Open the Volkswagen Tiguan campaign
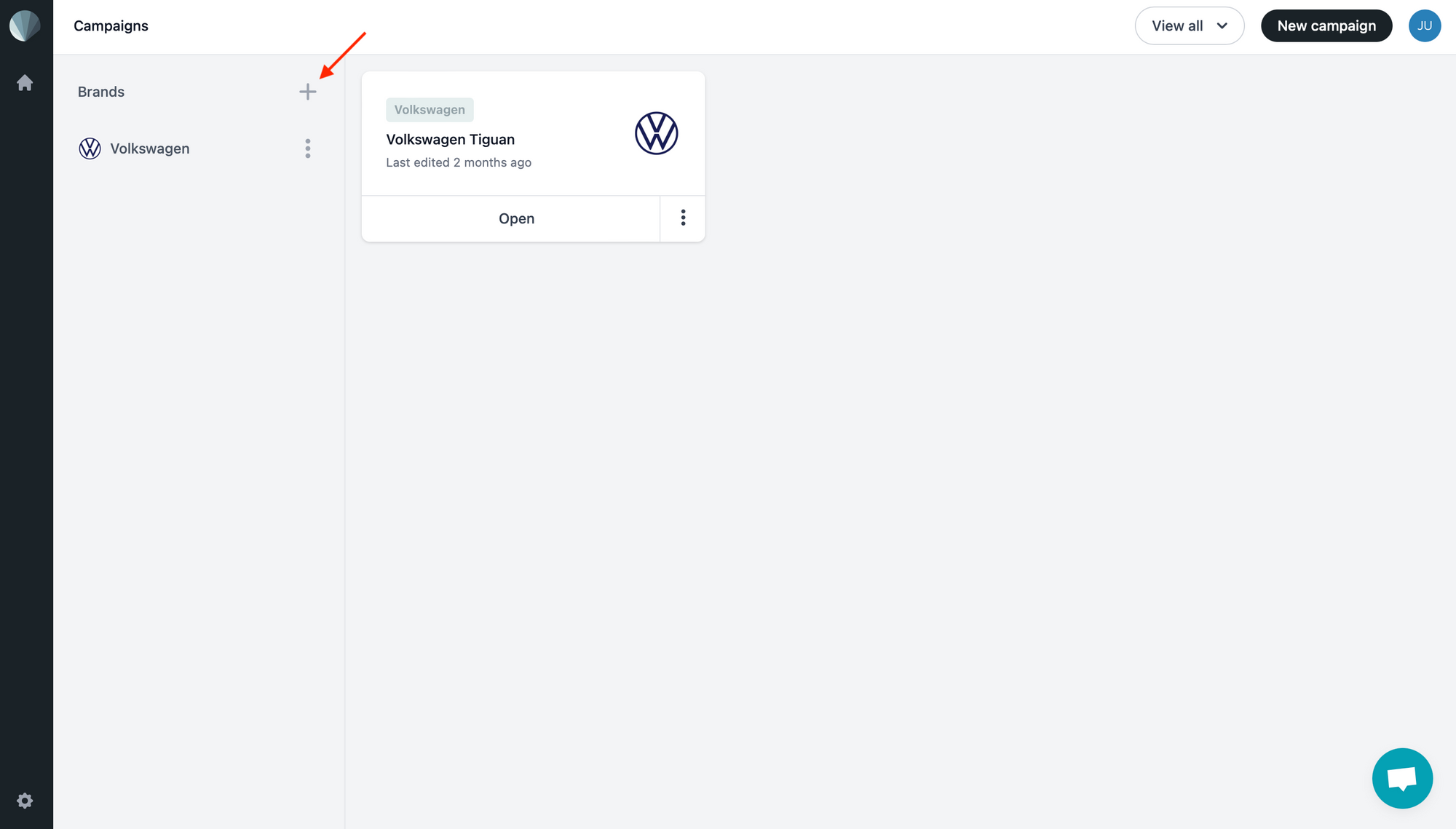 tap(516, 218)
